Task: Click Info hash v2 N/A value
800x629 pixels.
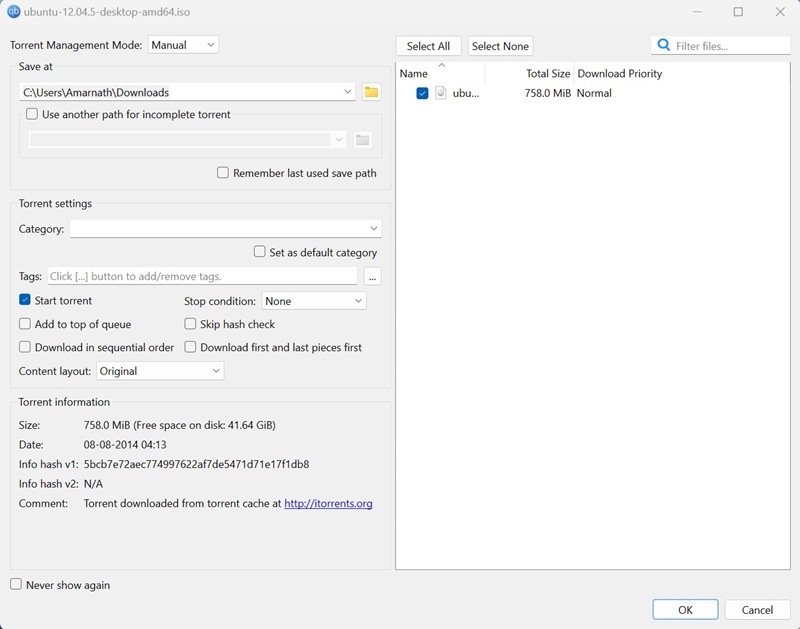Action: tap(93, 484)
